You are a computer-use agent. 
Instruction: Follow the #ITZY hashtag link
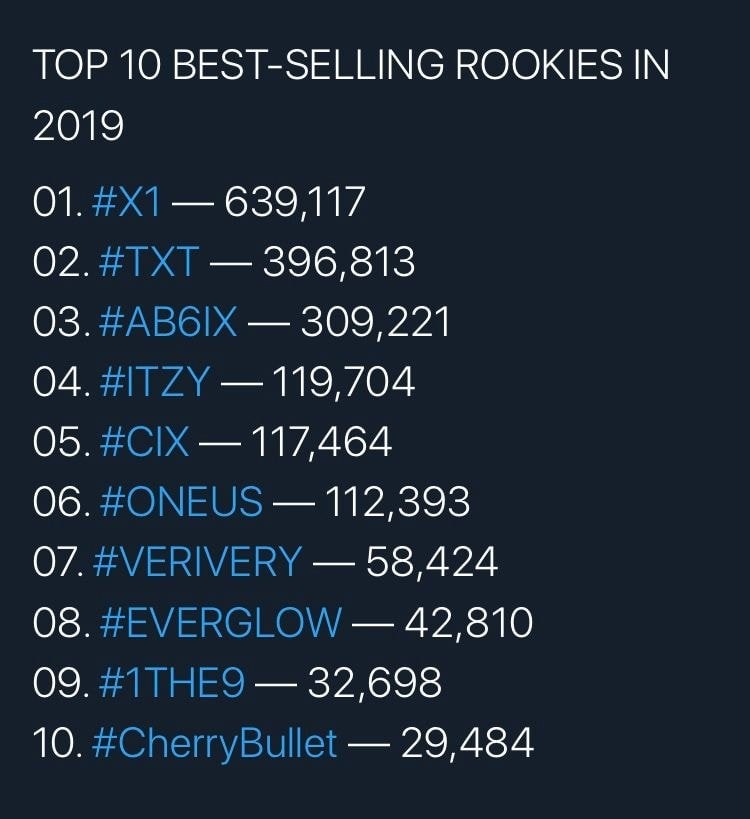154,382
